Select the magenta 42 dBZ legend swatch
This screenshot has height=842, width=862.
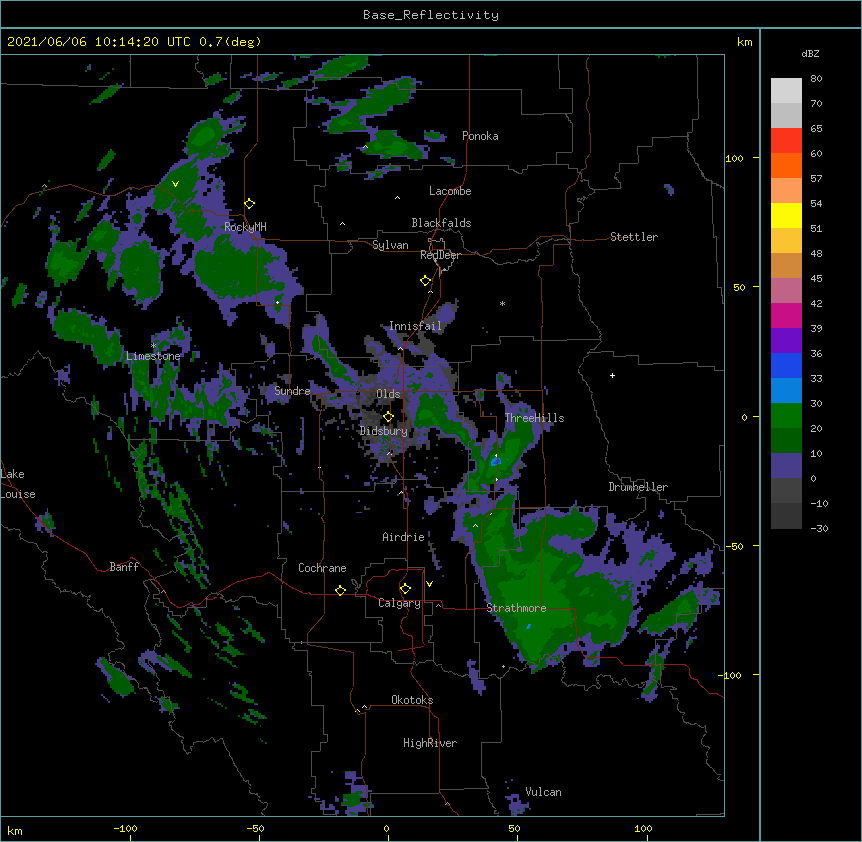pyautogui.click(x=786, y=315)
